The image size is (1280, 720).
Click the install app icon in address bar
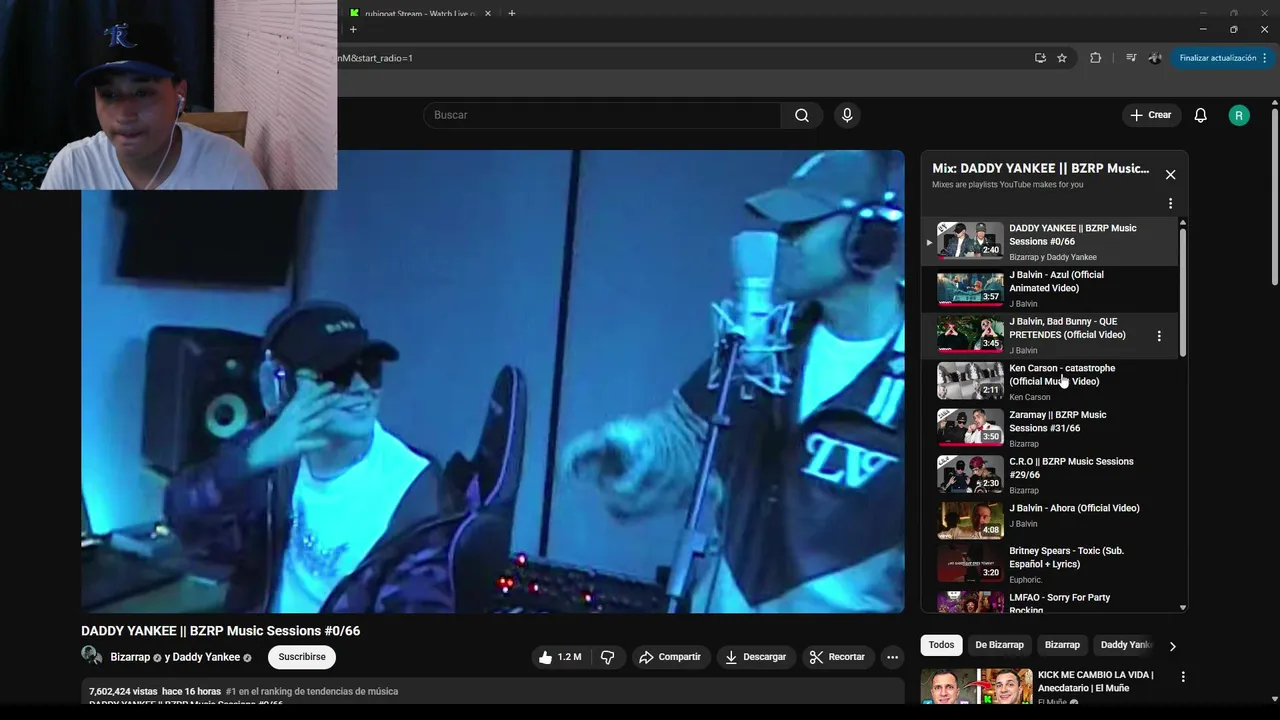pos(1040,58)
